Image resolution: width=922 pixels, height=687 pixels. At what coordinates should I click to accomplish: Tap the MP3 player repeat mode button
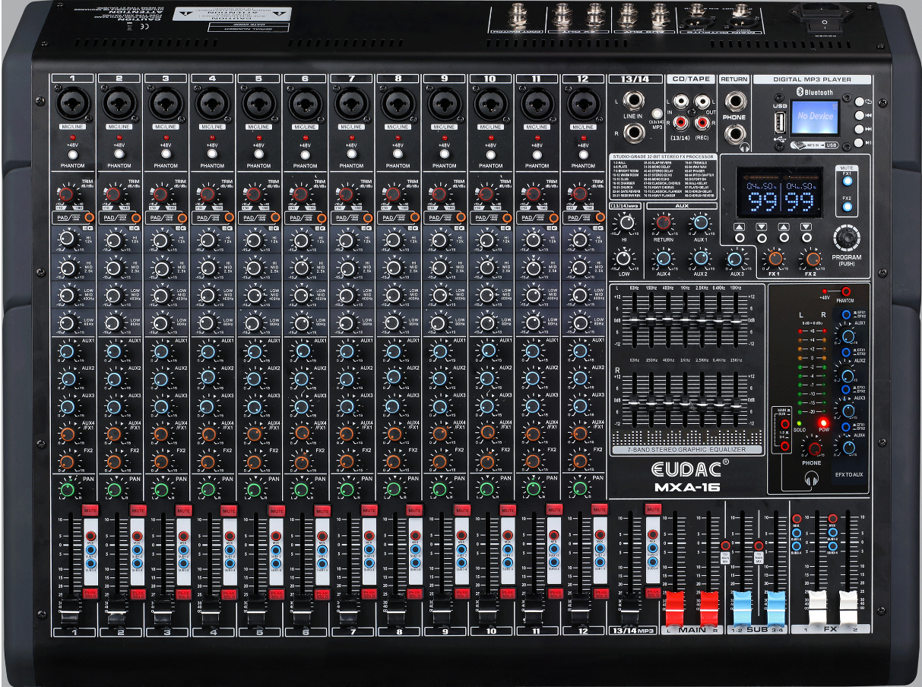pos(860,102)
